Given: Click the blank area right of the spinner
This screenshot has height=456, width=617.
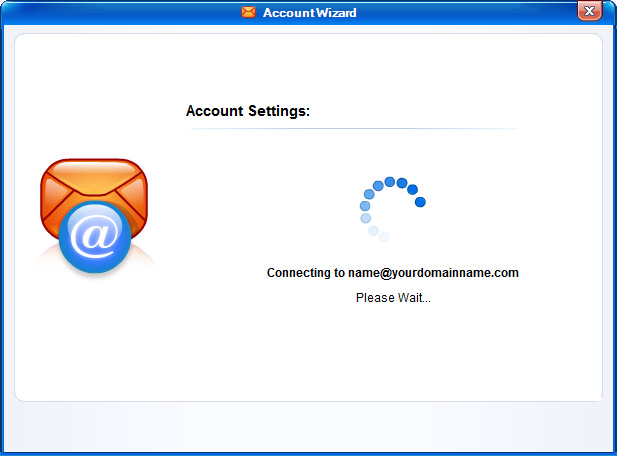Looking at the screenshot, I should [x=510, y=208].
